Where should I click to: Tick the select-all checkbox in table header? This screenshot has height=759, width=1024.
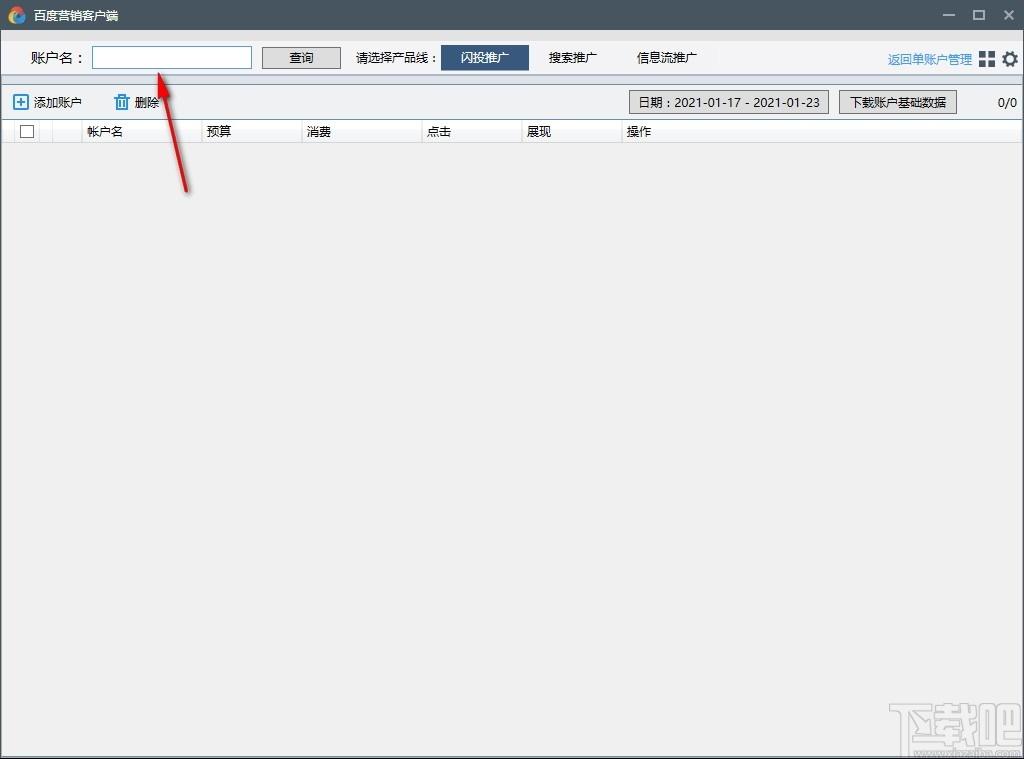point(27,131)
